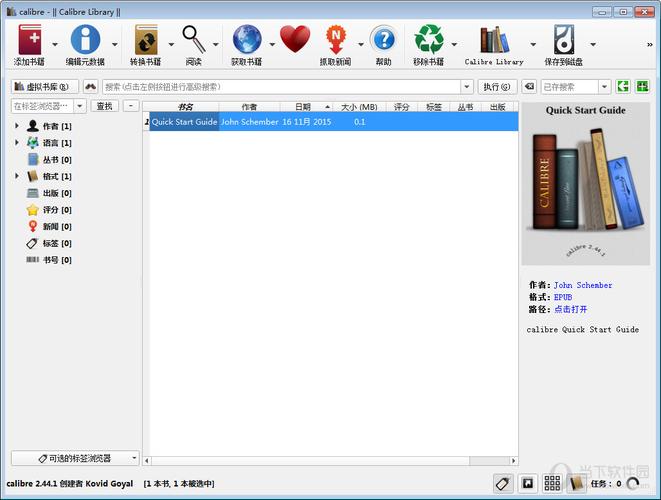Expand the Read/View dropdown arrow
This screenshot has height=500, width=661.
216,44
